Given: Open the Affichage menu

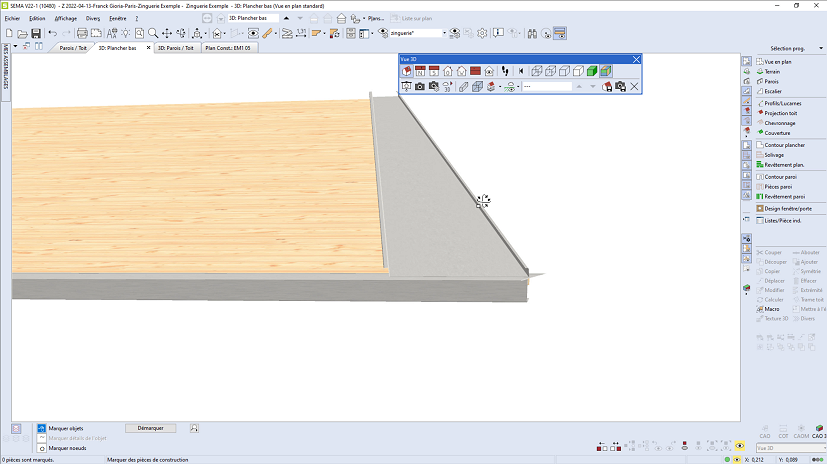Looking at the screenshot, I should [x=65, y=18].
